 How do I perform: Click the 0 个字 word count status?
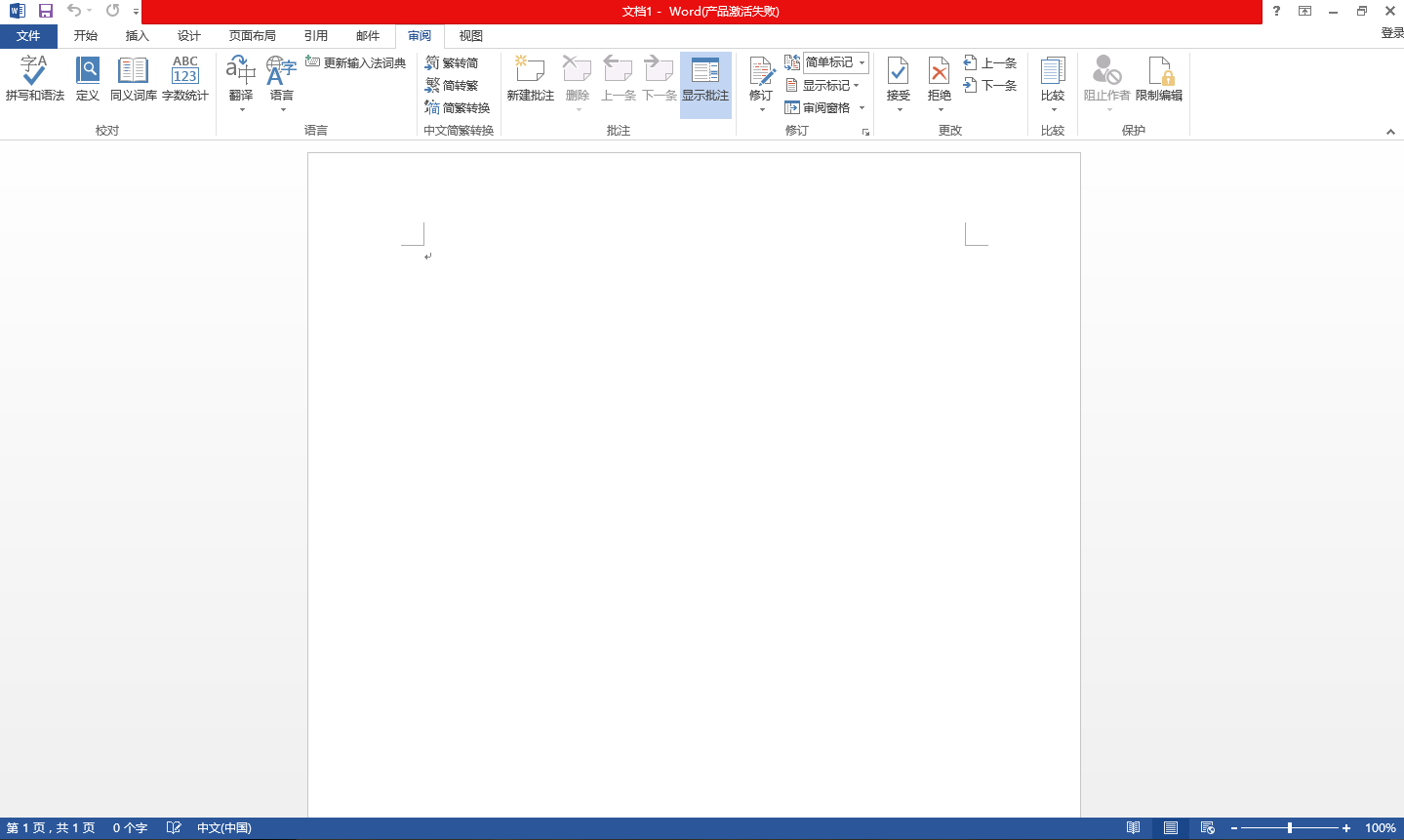click(130, 828)
